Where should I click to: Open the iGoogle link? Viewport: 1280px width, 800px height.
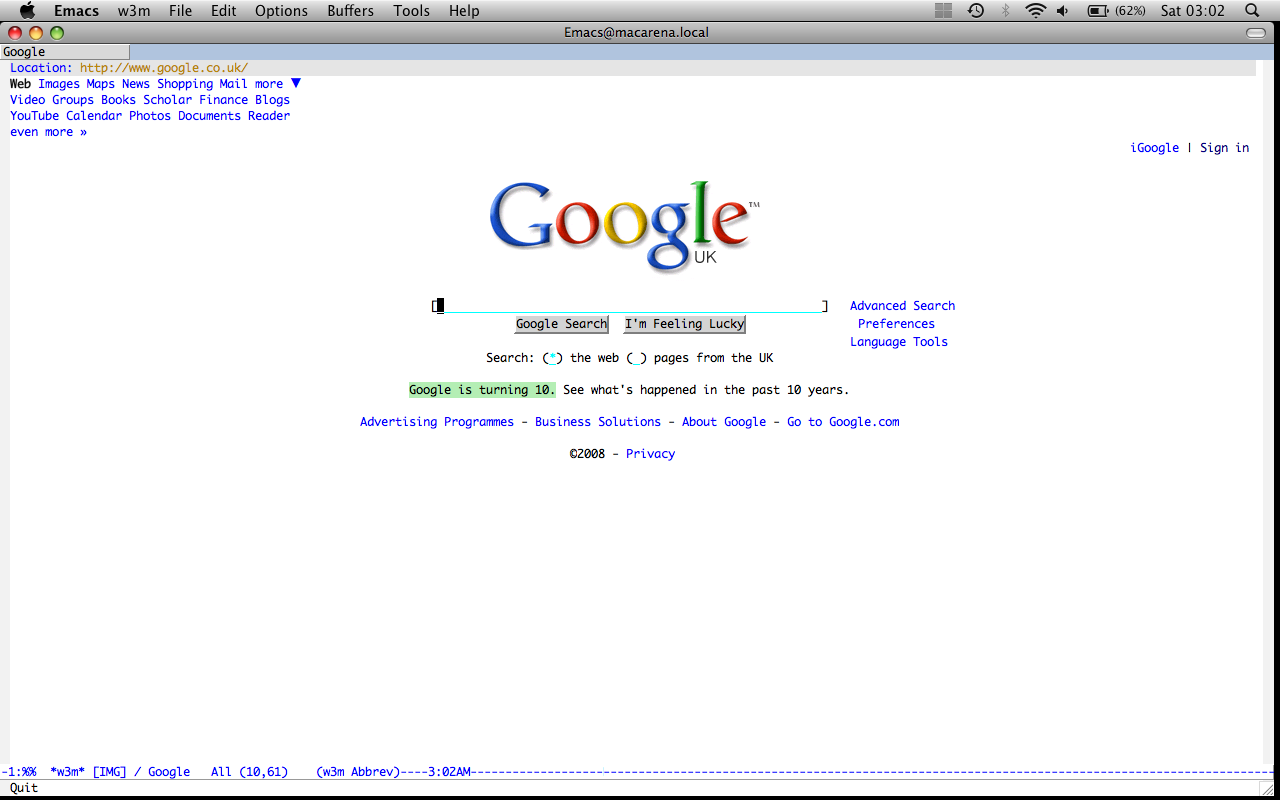[1155, 148]
